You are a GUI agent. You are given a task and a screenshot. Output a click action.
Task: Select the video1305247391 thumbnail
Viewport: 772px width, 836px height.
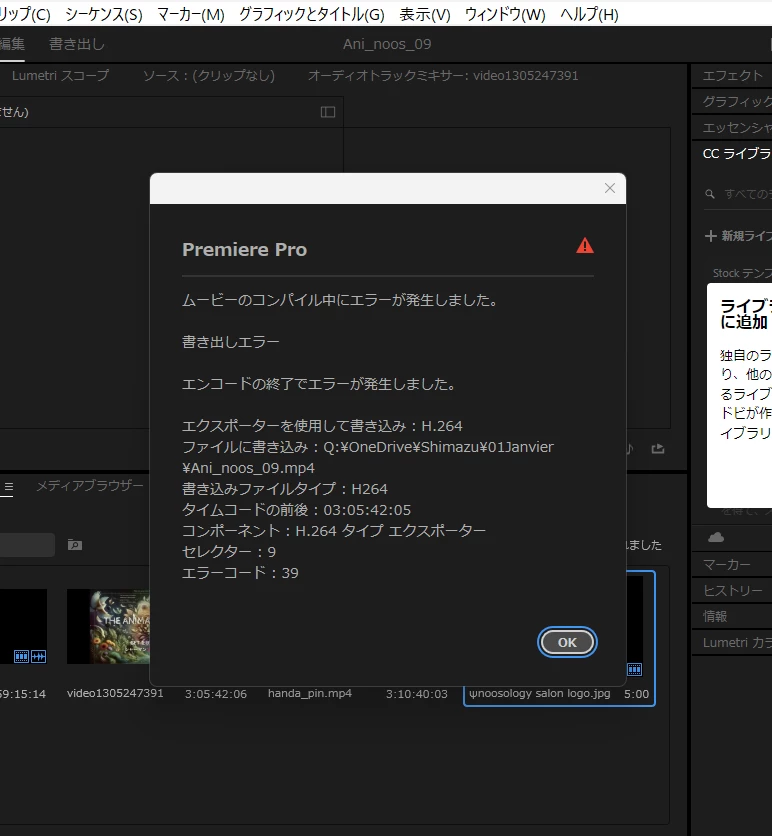pyautogui.click(x=108, y=626)
